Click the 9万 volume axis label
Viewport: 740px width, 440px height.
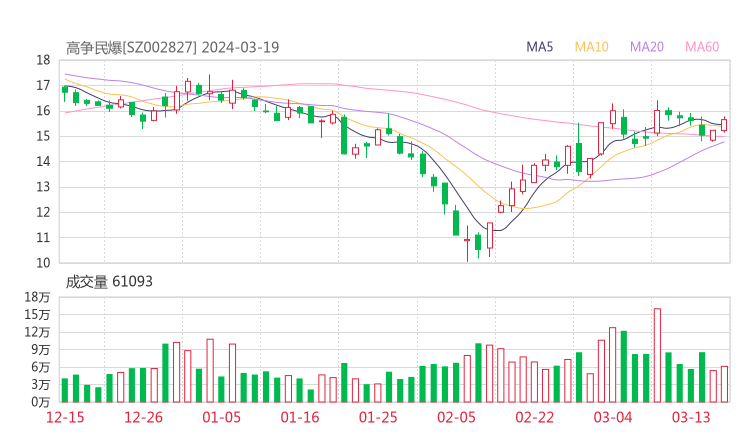coord(41,350)
